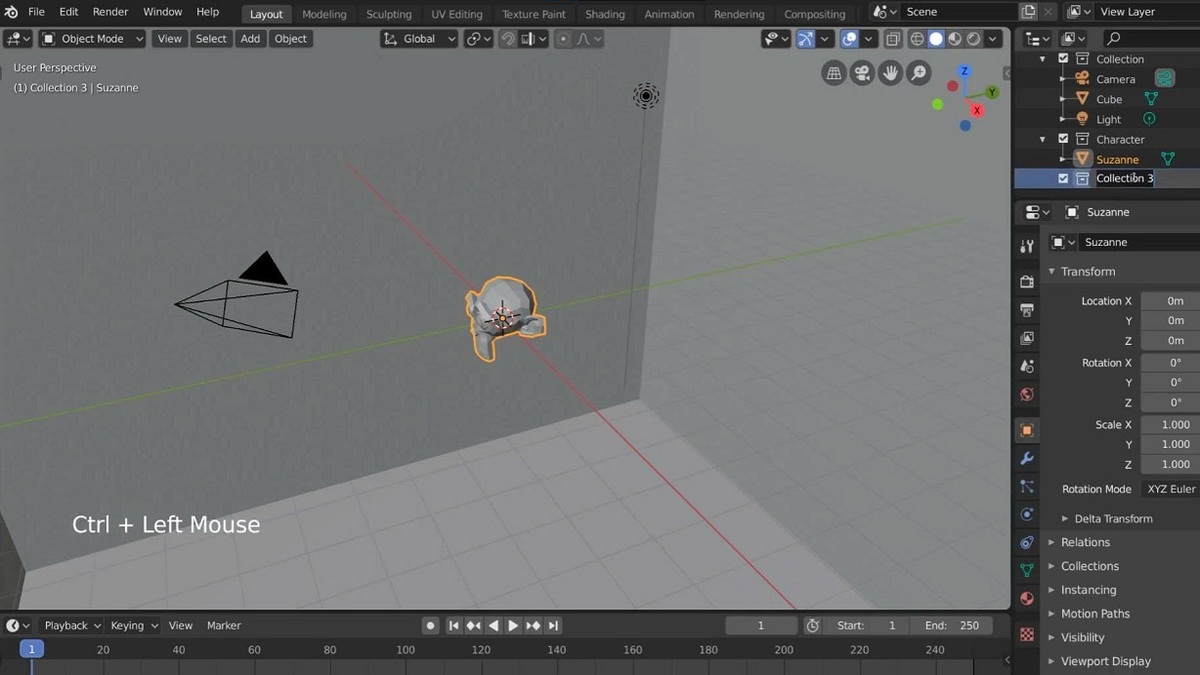Toggle snapping magnet button
The image size is (1200, 675).
pyautogui.click(x=508, y=39)
